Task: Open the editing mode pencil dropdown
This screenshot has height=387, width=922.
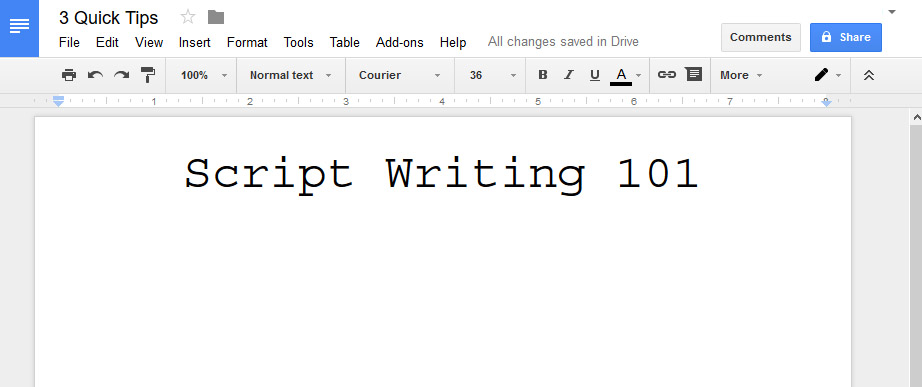Action: click(827, 75)
